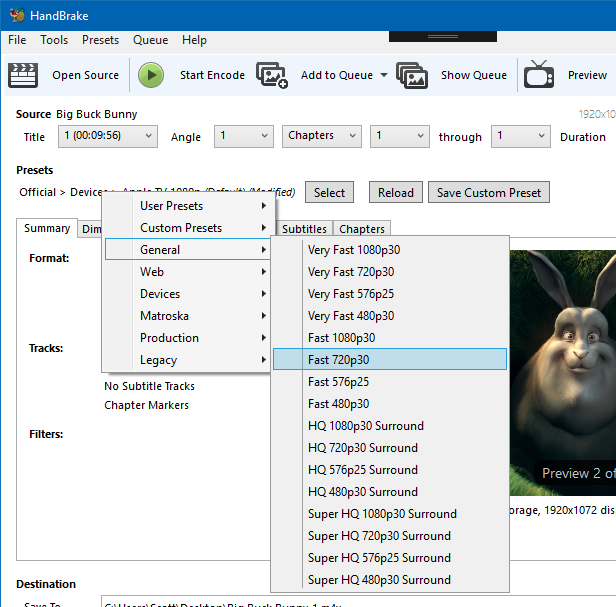Choose the HQ 480p30 Surround preset
The image size is (616, 607).
click(390, 492)
